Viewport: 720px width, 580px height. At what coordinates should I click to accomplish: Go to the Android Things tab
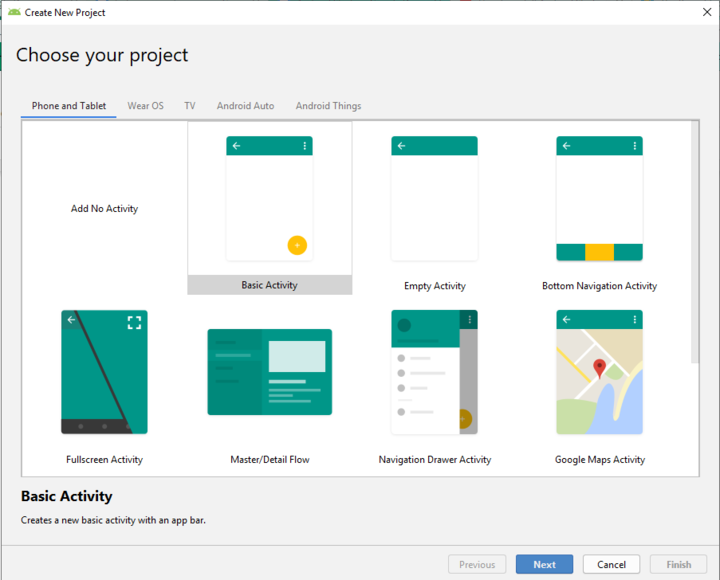click(x=328, y=106)
